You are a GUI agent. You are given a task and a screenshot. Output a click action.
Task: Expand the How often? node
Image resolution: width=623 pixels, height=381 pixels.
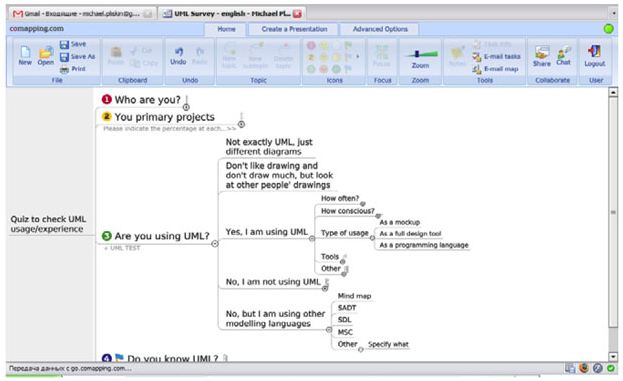pos(363,204)
